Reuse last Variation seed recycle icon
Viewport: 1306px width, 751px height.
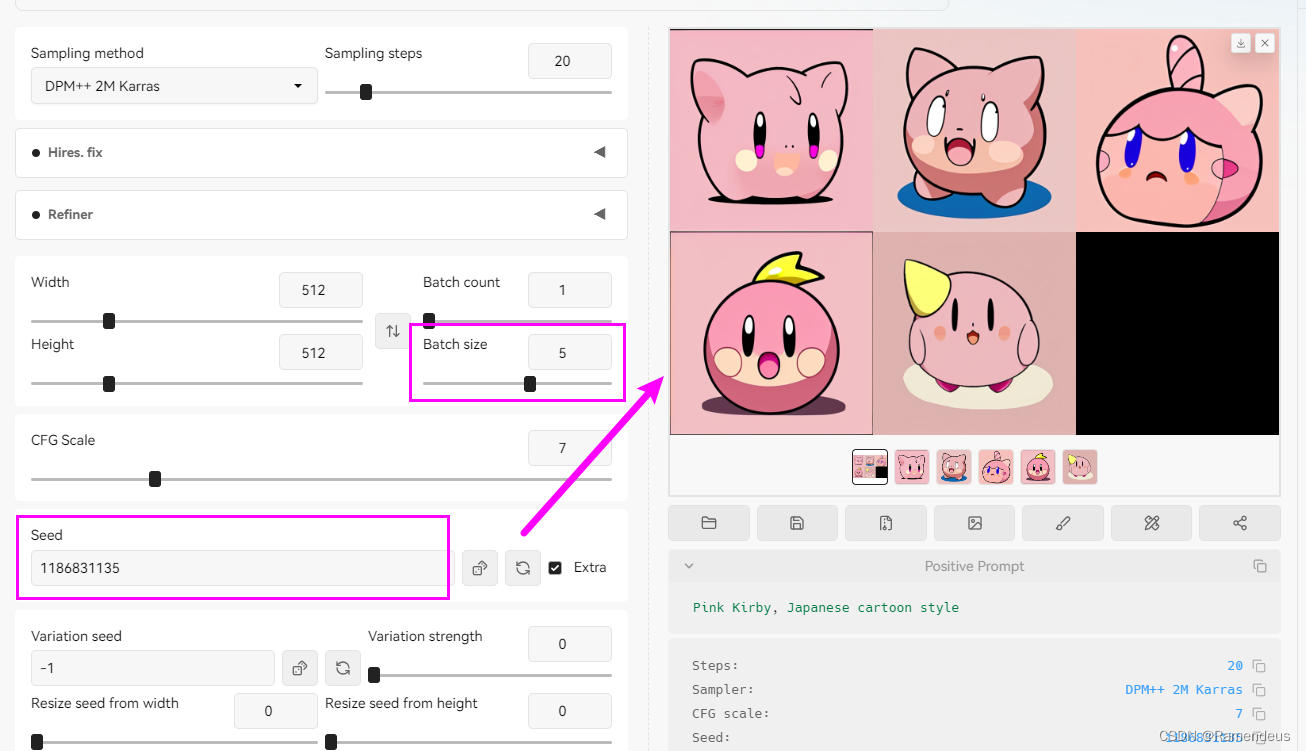[343, 668]
